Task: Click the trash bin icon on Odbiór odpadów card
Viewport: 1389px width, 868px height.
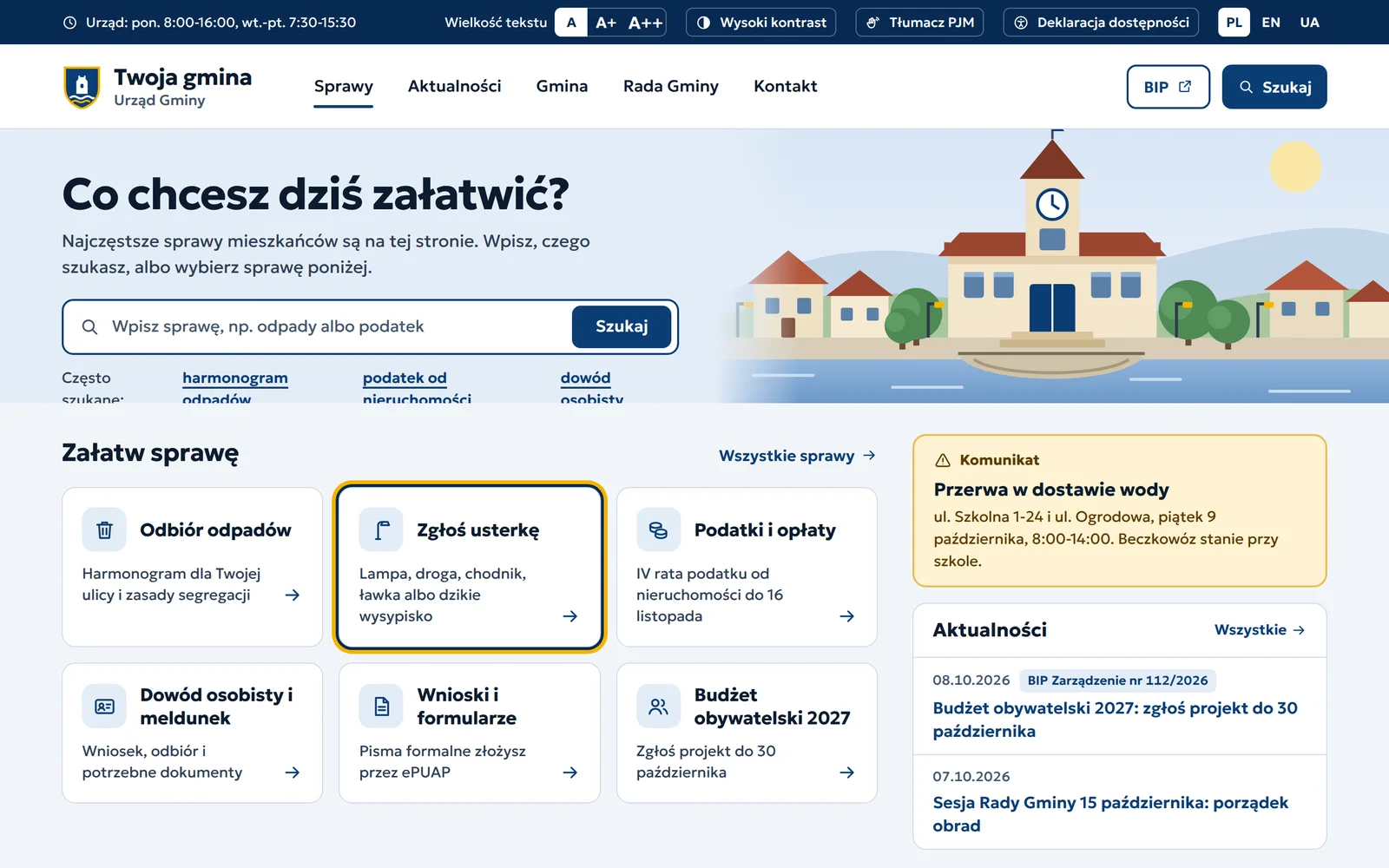Action: coord(104,529)
